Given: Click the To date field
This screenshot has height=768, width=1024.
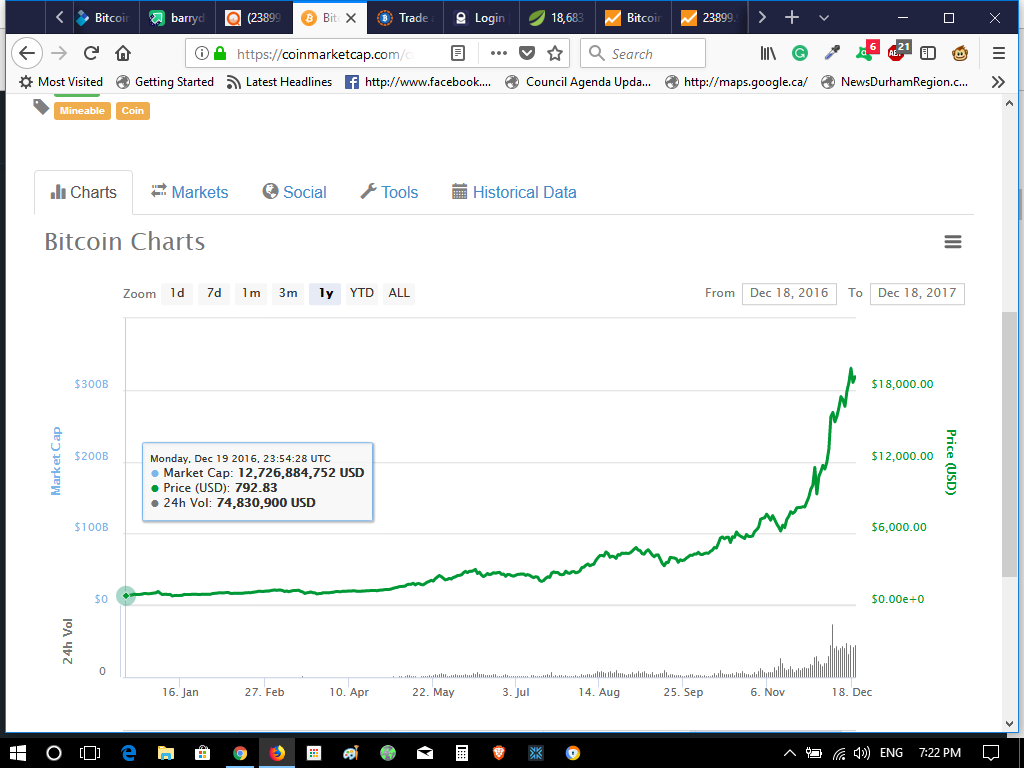Looking at the screenshot, I should click(x=917, y=293).
